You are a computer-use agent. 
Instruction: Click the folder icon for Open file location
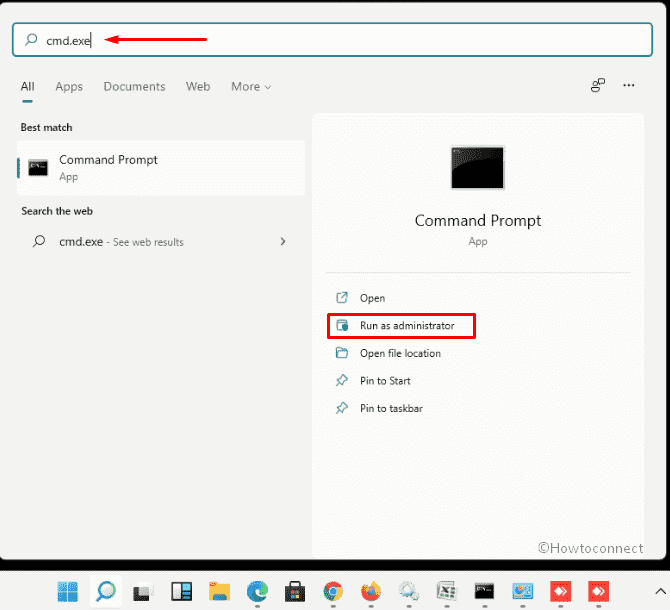click(342, 353)
